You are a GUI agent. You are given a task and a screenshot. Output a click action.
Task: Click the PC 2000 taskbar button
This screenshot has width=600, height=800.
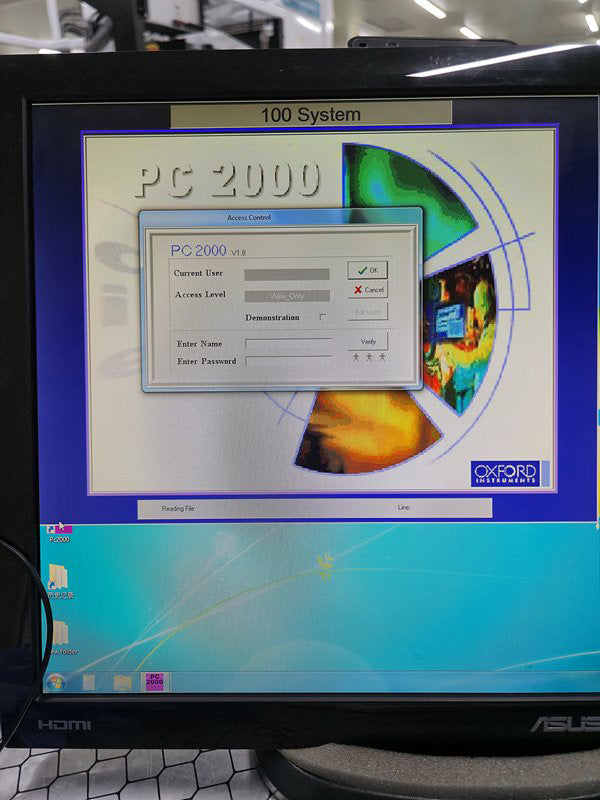click(x=155, y=682)
